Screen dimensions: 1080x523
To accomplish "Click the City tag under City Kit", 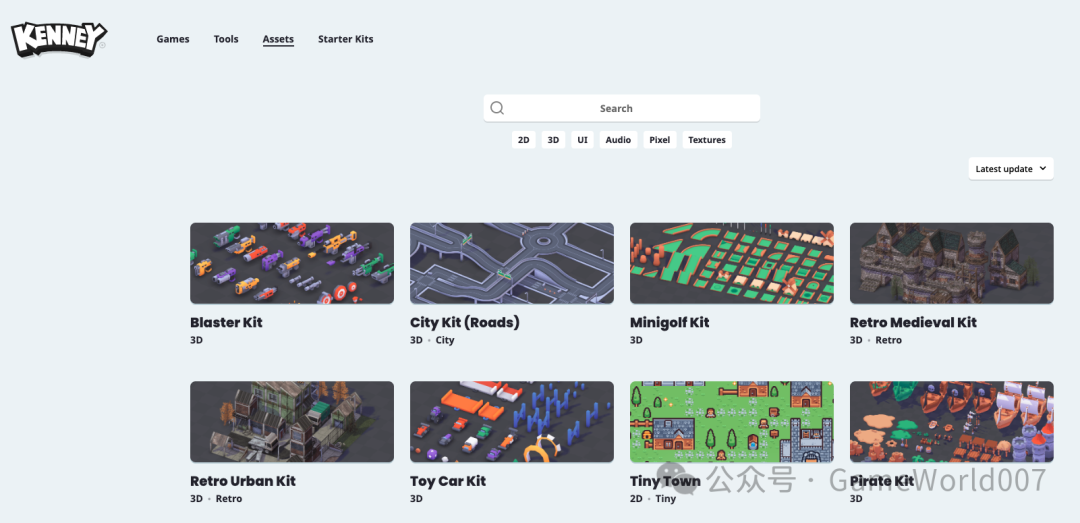I will pyautogui.click(x=445, y=340).
